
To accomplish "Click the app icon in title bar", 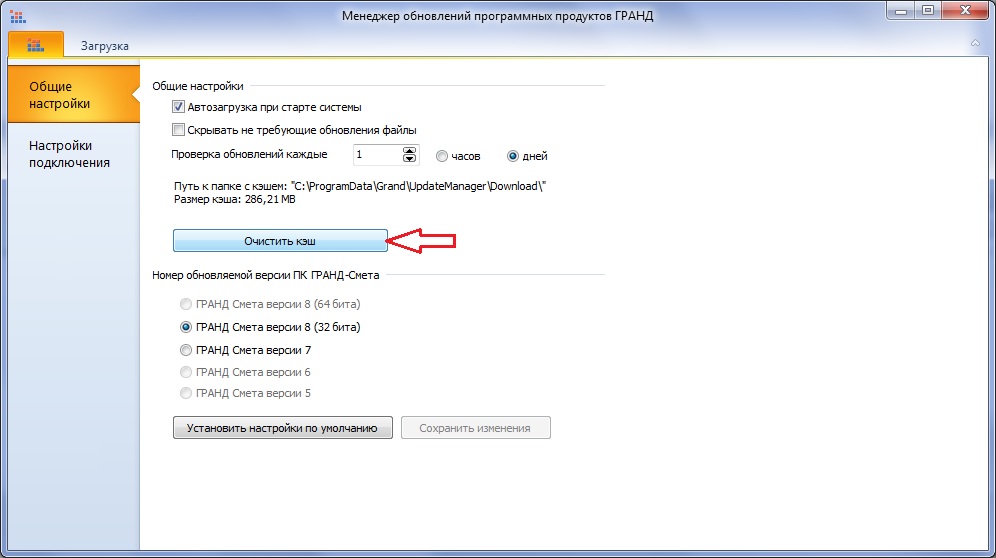I will tap(18, 15).
